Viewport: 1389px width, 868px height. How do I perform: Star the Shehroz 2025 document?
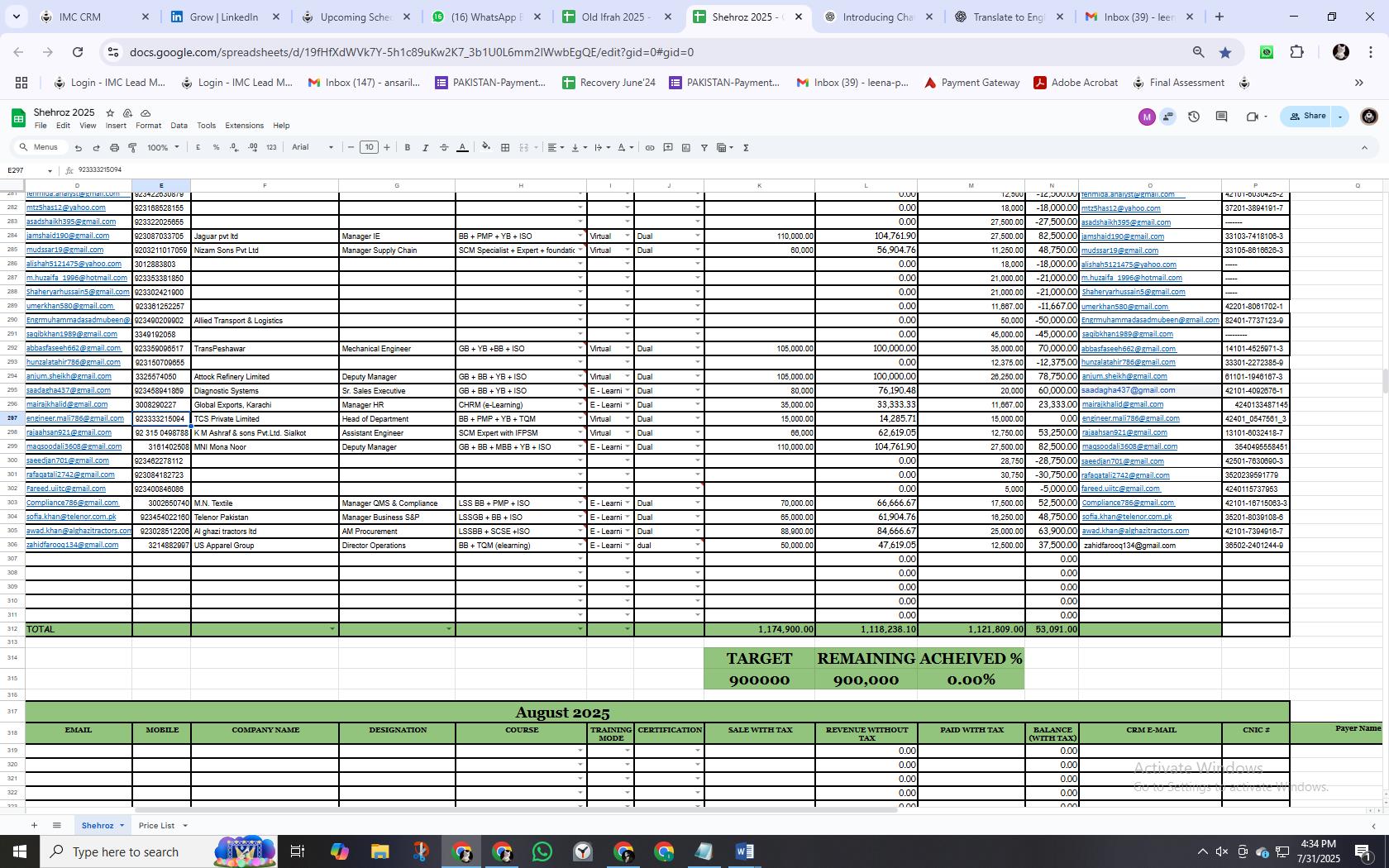(x=110, y=112)
